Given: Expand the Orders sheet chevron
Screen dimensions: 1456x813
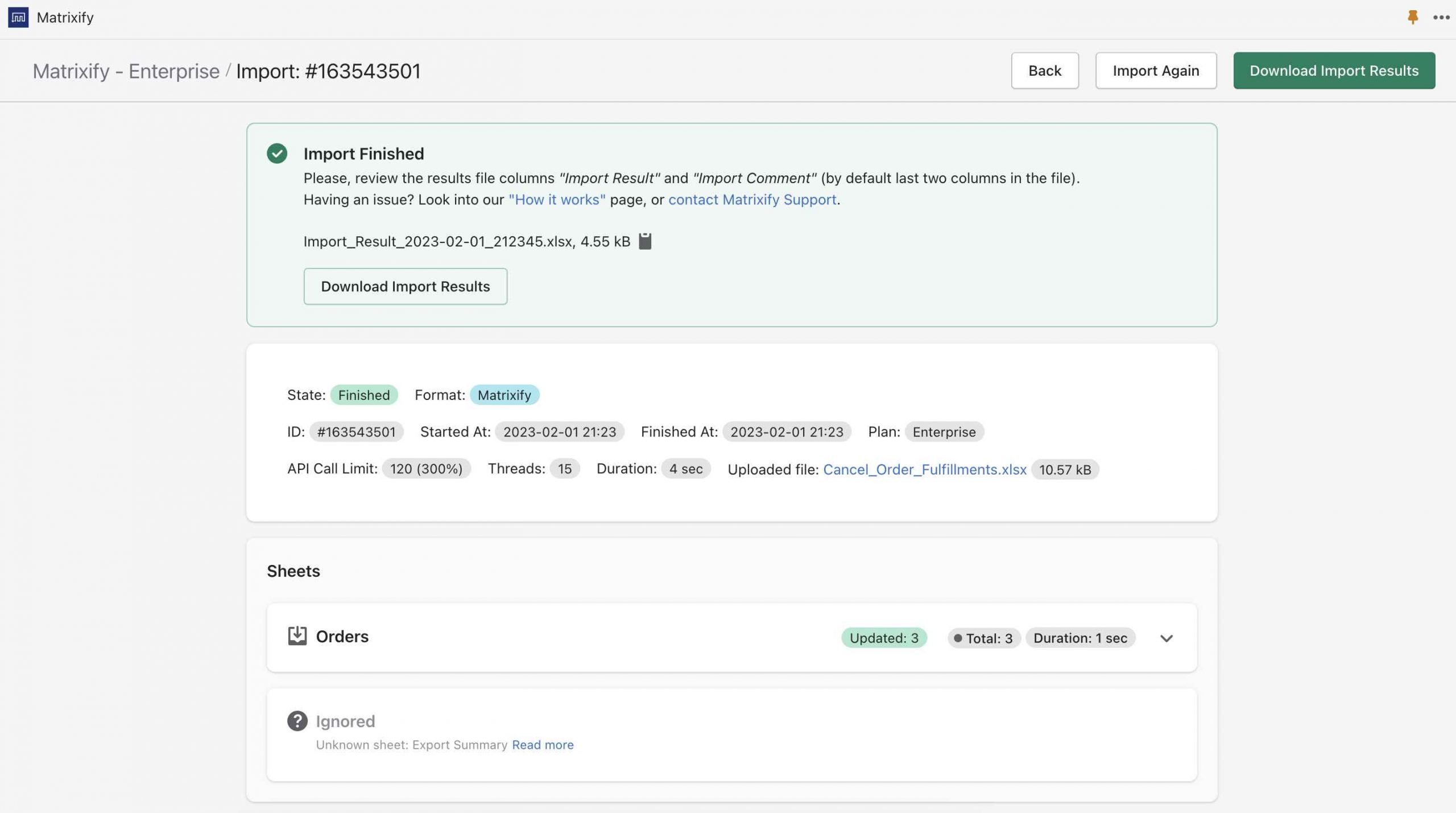Looking at the screenshot, I should (x=1166, y=638).
